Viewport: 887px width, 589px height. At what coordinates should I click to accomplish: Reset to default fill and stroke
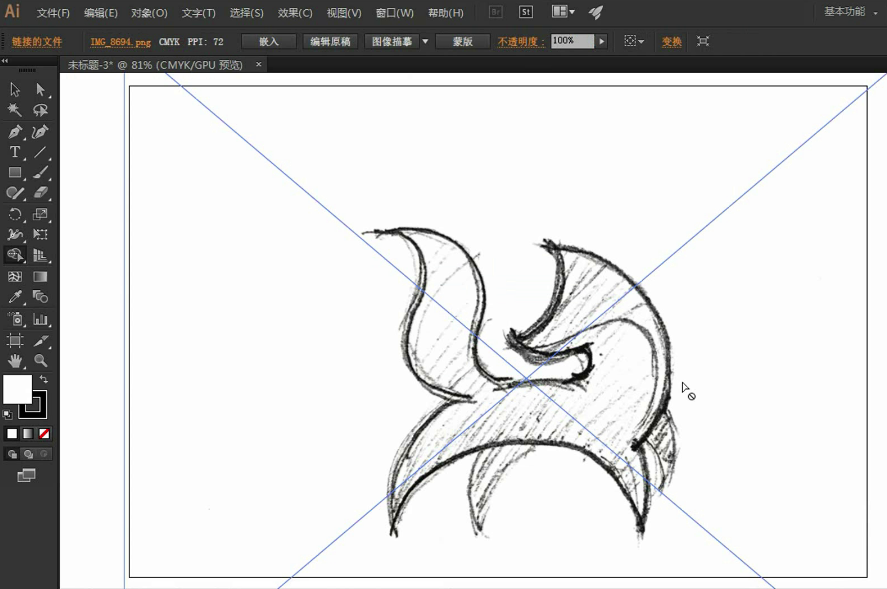tap(8, 415)
